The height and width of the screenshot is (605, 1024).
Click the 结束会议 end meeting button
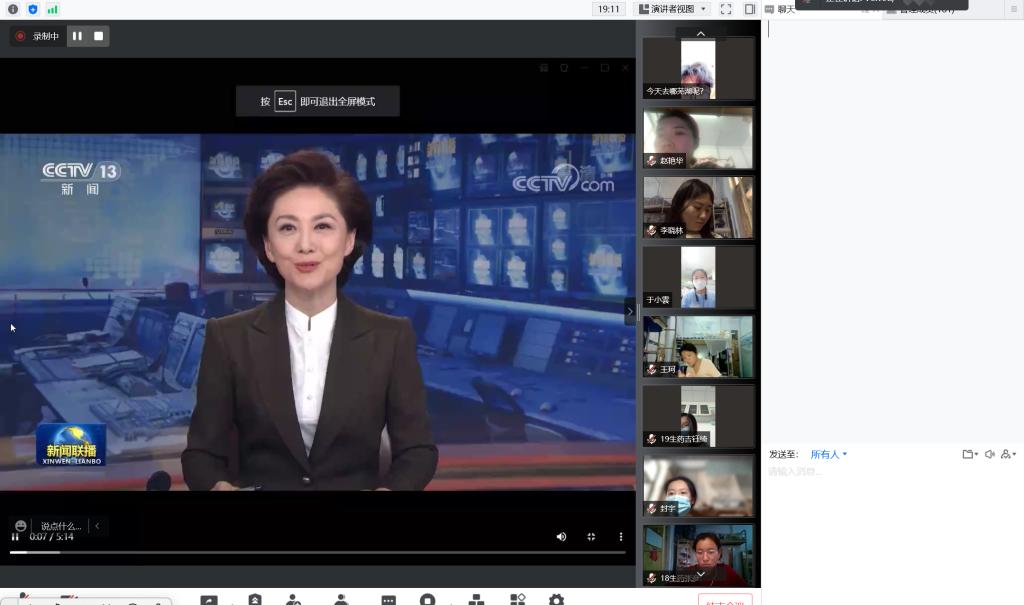(724, 602)
